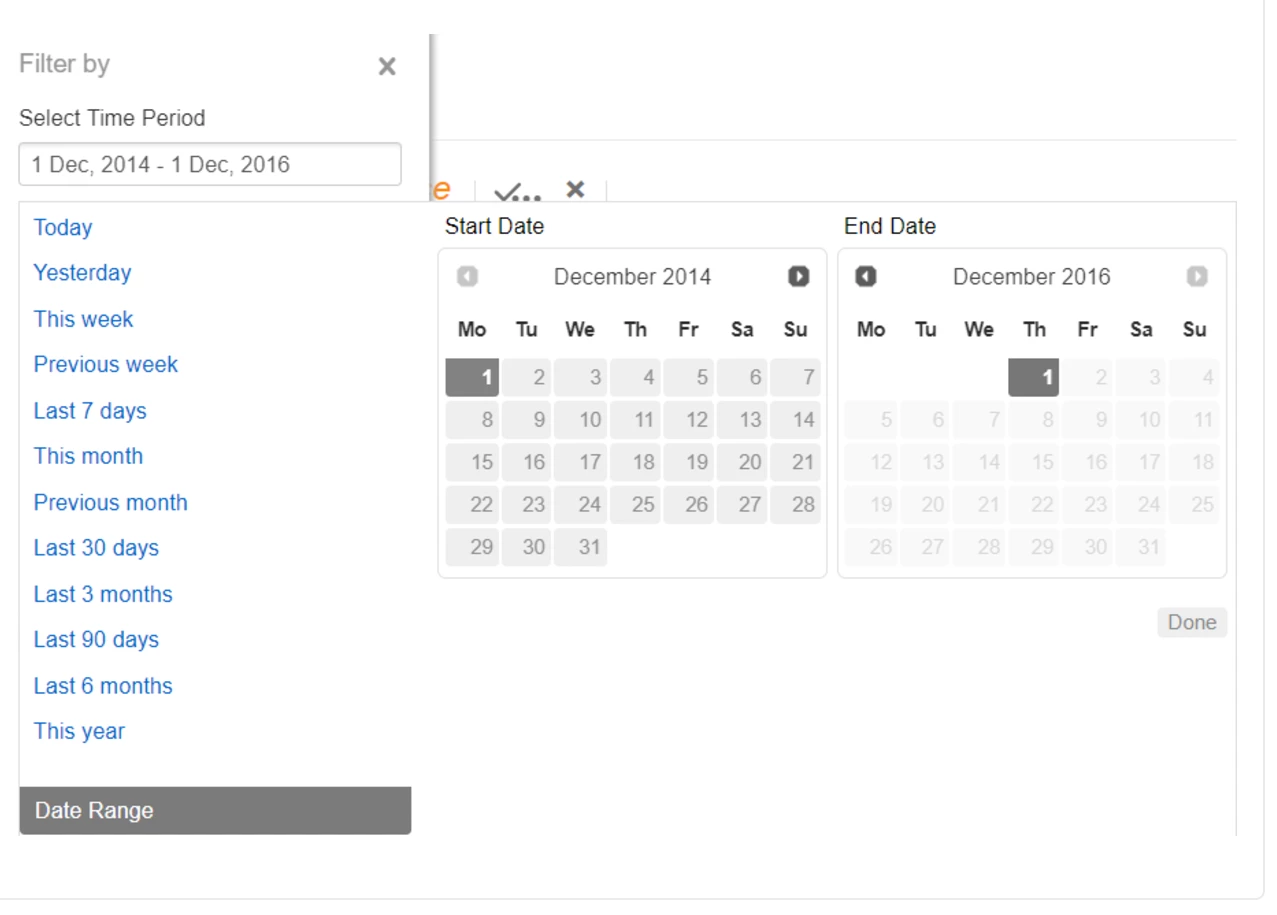Pick day 10 in Start Date calendar
Image resolution: width=1277 pixels, height=915 pixels.
pyautogui.click(x=580, y=420)
